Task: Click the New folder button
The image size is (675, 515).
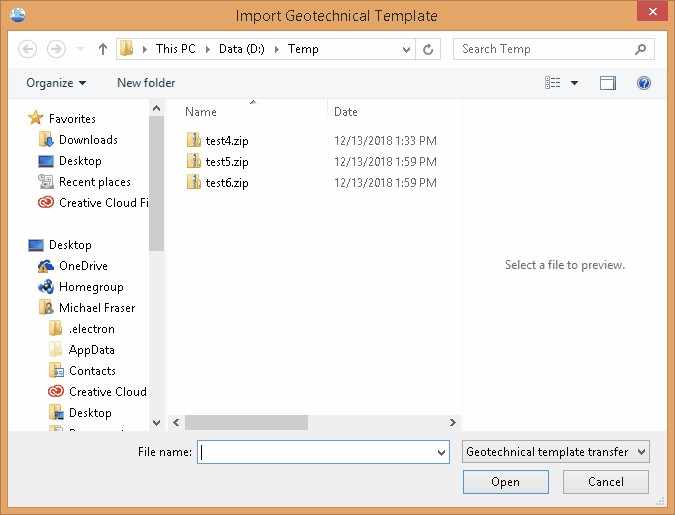Action: [145, 83]
